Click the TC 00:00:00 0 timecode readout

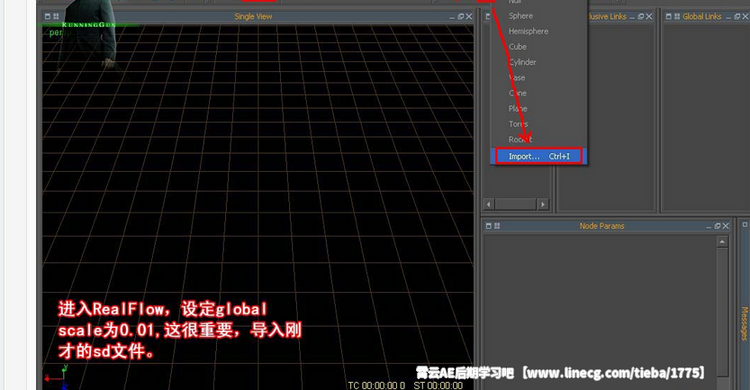tap(376, 385)
